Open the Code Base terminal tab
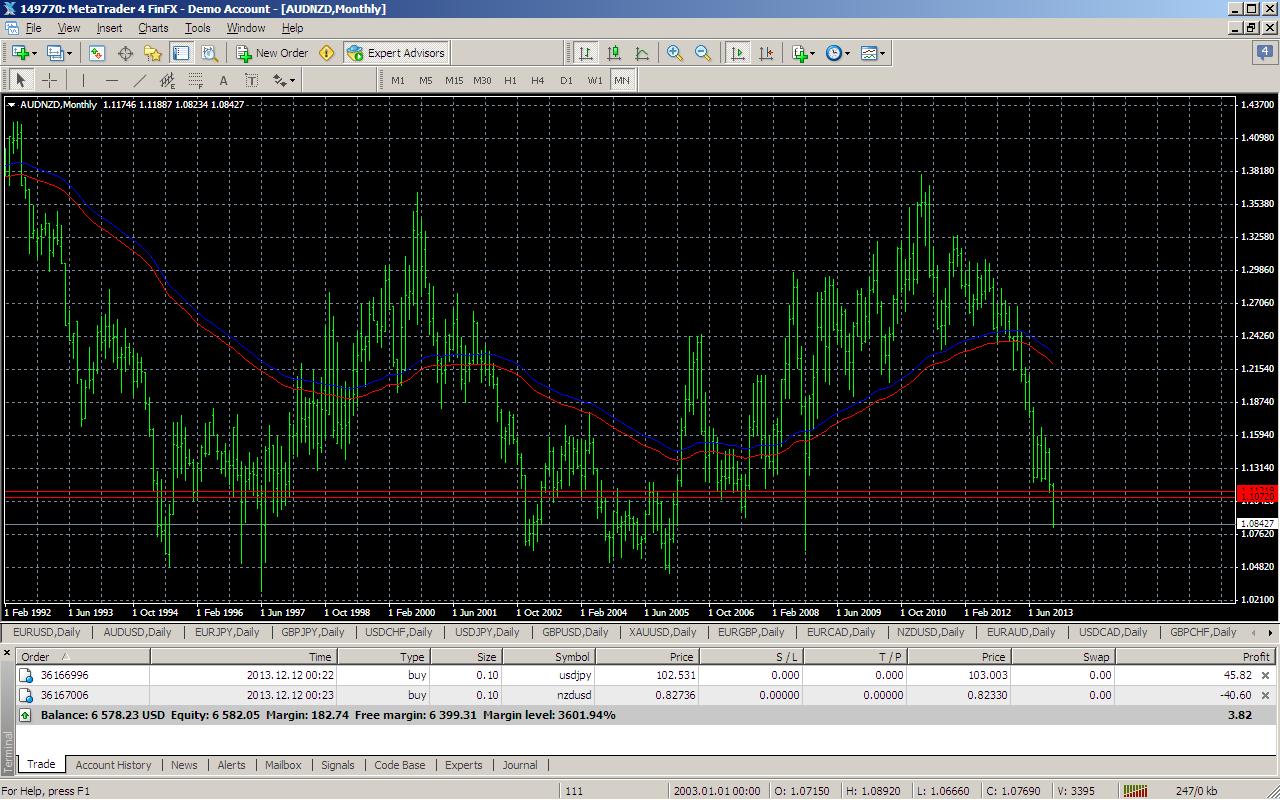Image resolution: width=1280 pixels, height=800 pixels. pos(399,765)
